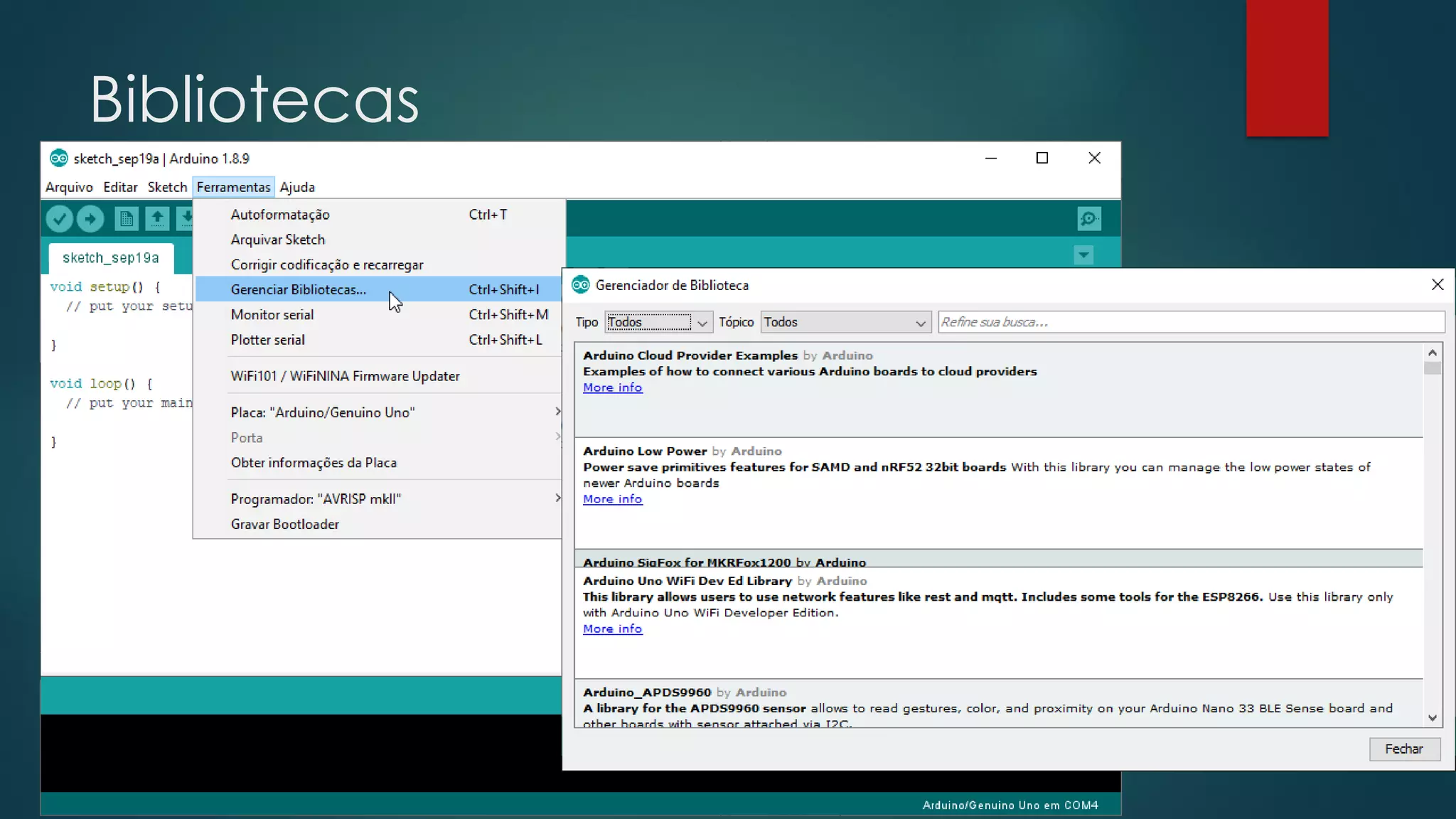This screenshot has width=1456, height=819.
Task: Choose Monitor serial from Ferramentas menu
Action: [272, 315]
